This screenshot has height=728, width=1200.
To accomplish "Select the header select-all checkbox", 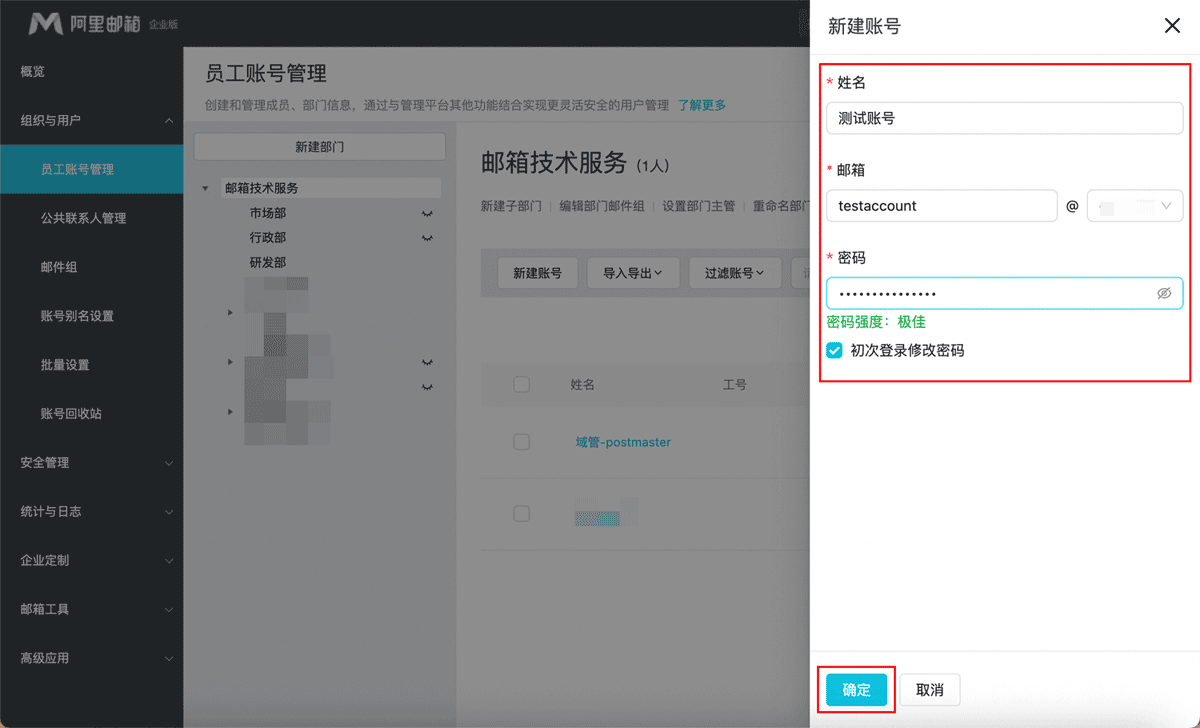I will pos(521,384).
